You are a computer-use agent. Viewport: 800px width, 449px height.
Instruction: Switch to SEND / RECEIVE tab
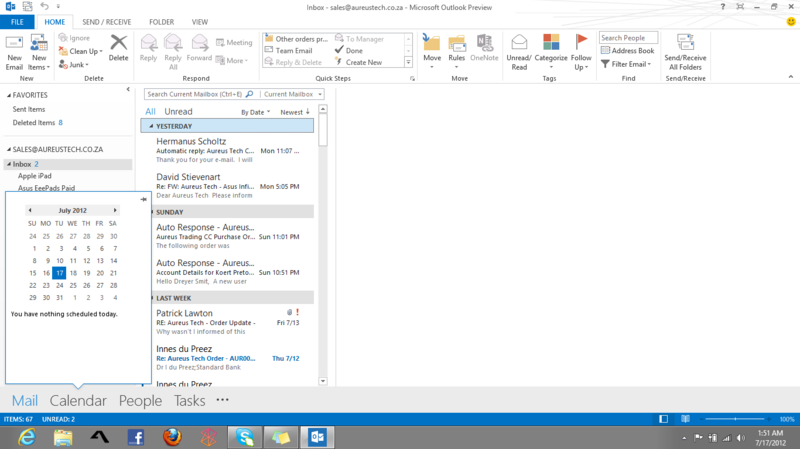[x=107, y=22]
